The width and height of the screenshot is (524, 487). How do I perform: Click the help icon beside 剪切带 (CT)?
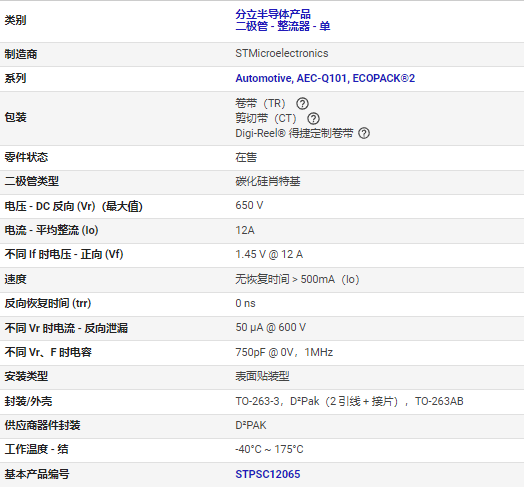(x=313, y=118)
